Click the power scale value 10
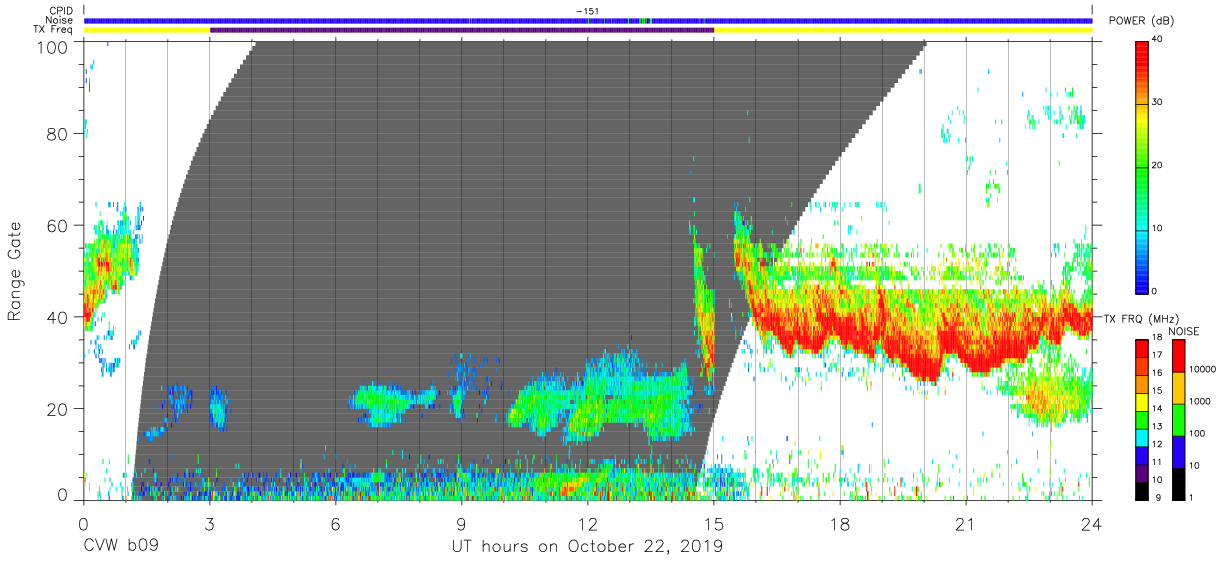Viewport: 1228px width, 567px height. click(x=1157, y=229)
